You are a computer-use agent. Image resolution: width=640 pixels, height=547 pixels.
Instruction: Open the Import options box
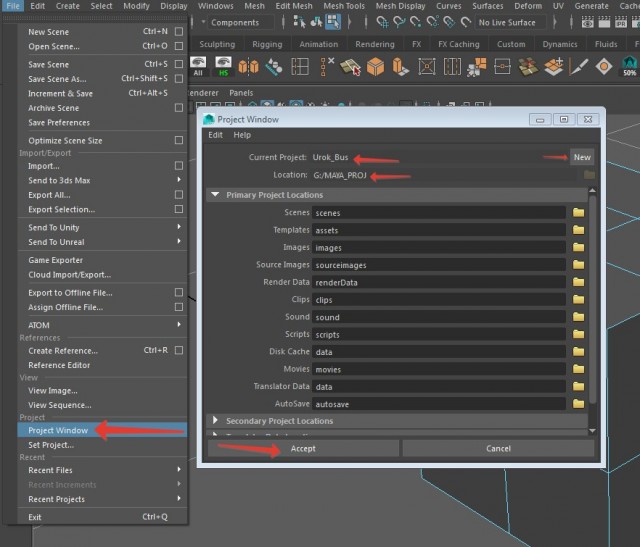pos(179,165)
